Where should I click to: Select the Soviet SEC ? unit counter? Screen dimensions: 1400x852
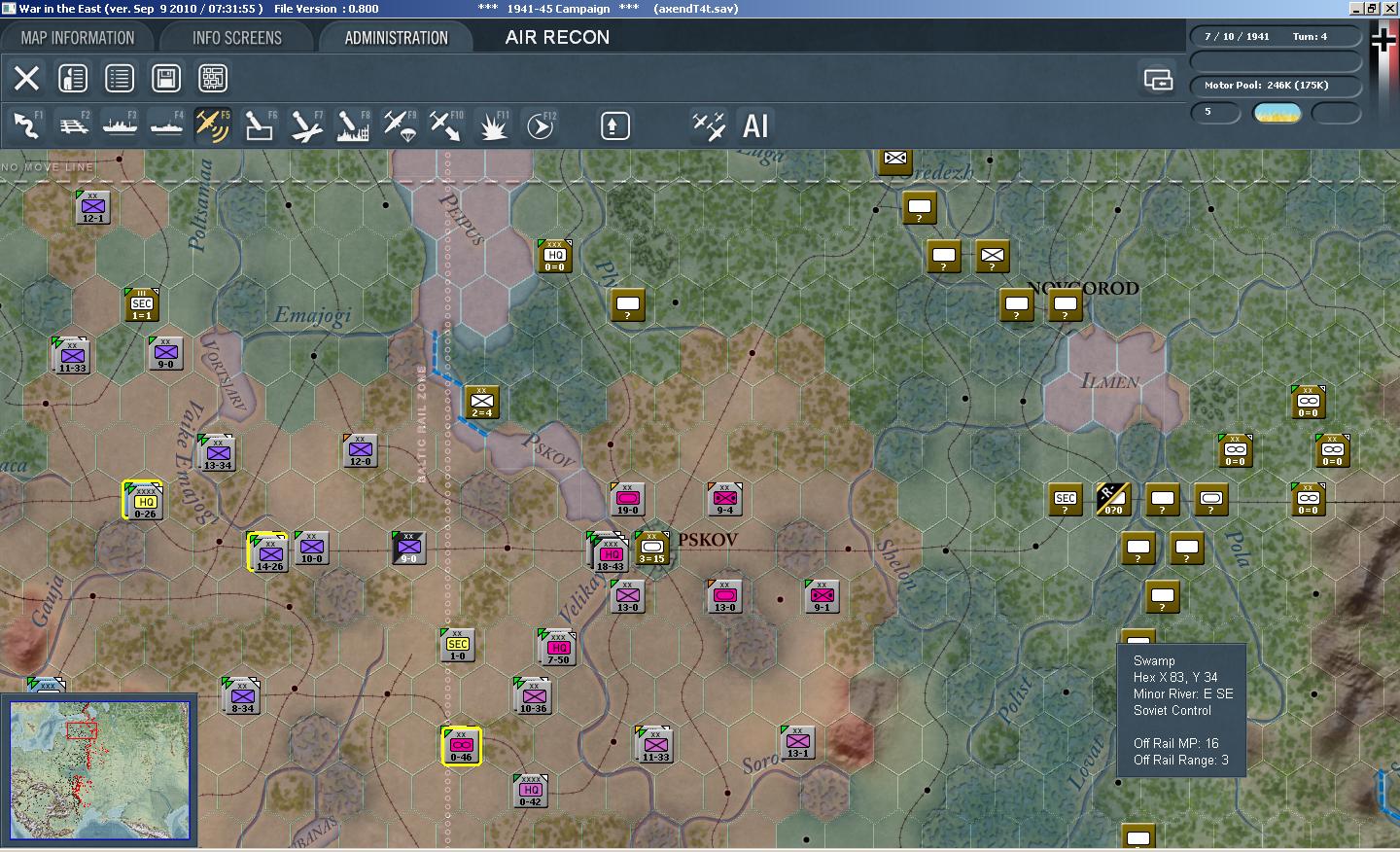pyautogui.click(x=1065, y=499)
